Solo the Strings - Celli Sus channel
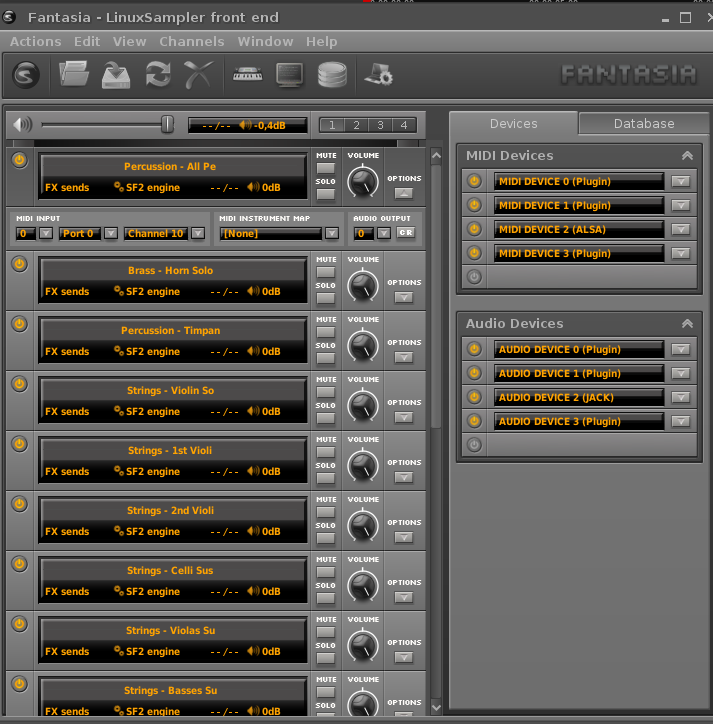This screenshot has width=713, height=724. coord(326,598)
